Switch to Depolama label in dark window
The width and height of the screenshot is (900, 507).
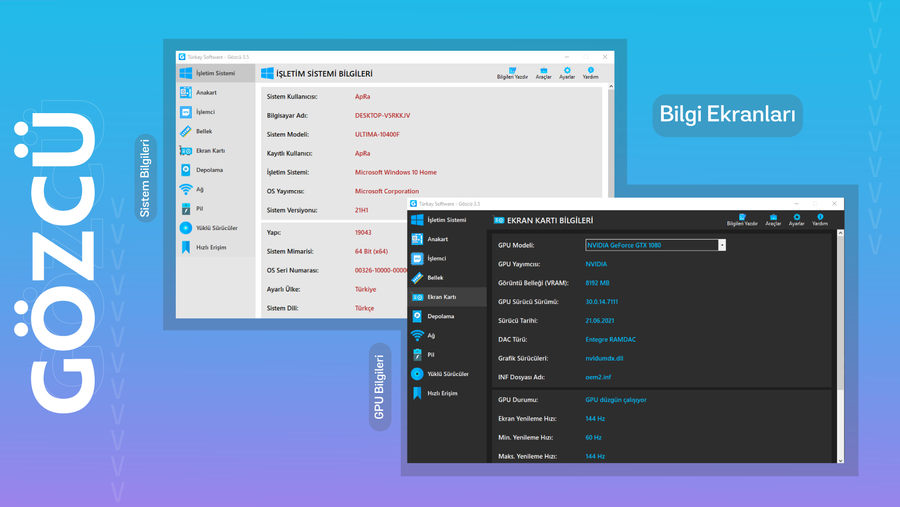tap(441, 316)
